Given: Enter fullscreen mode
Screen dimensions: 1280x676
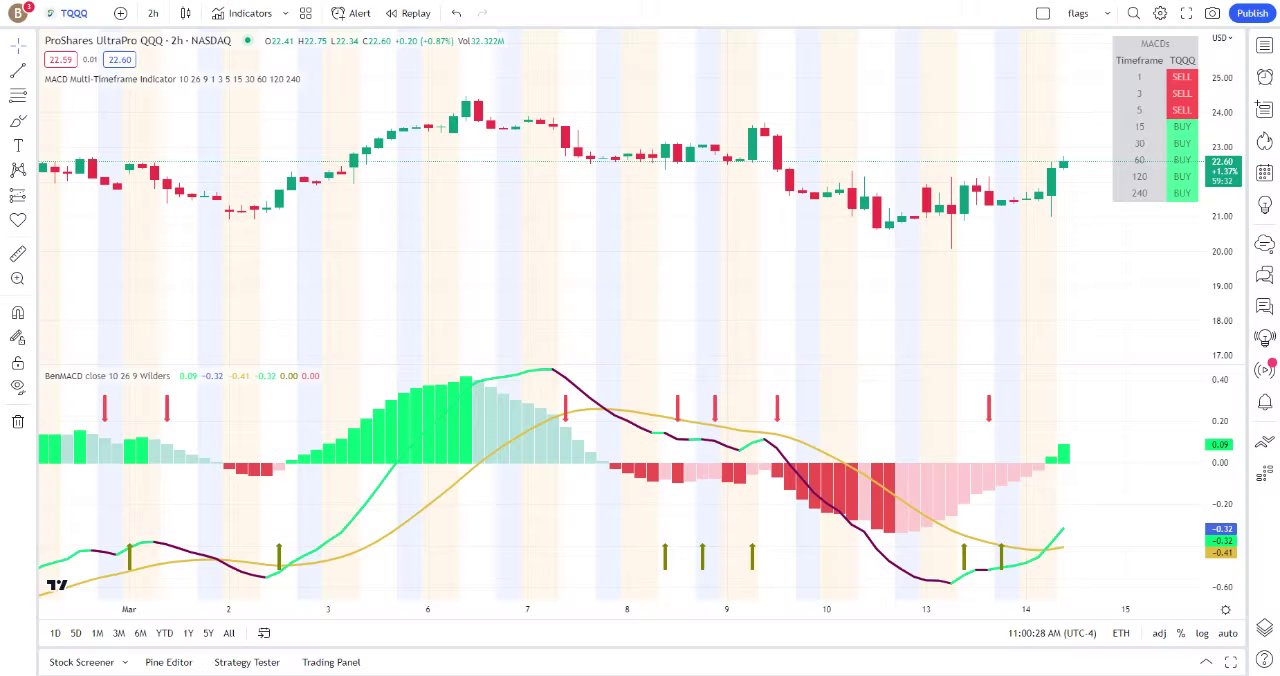Looking at the screenshot, I should point(1186,13).
